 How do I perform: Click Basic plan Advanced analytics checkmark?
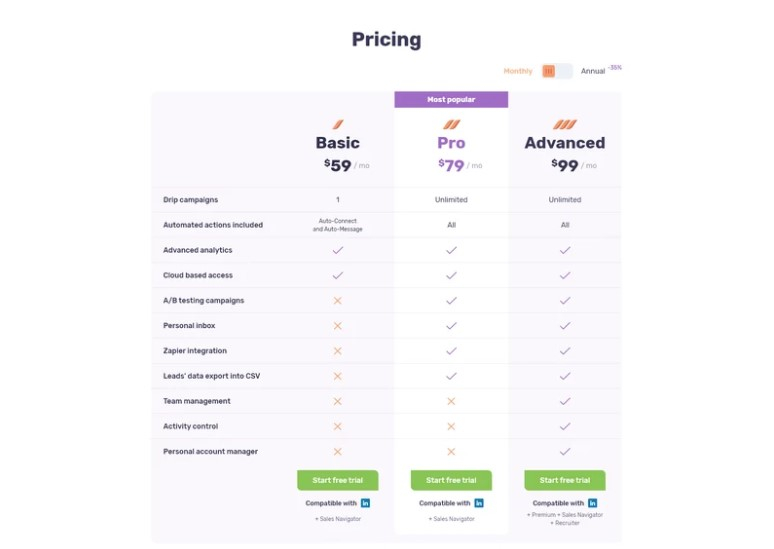(338, 250)
